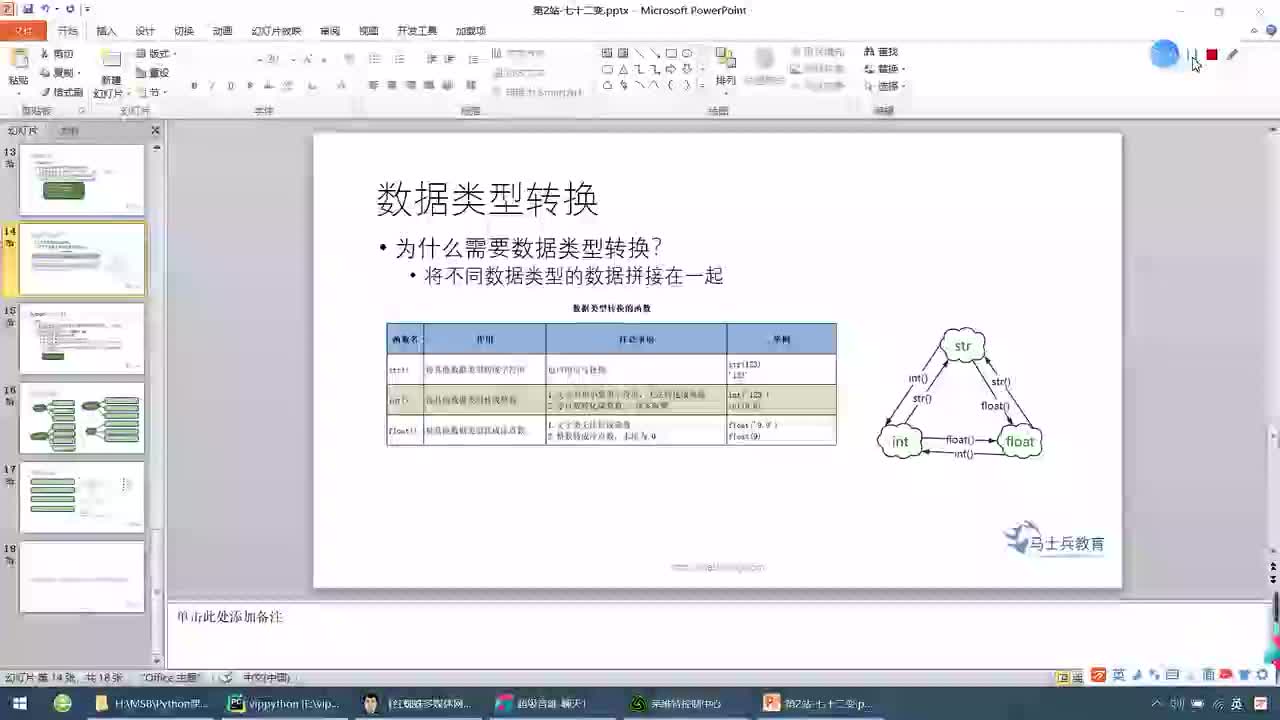Open the 开发工具 (Developer) tab
This screenshot has height=720, width=1280.
coord(417,31)
